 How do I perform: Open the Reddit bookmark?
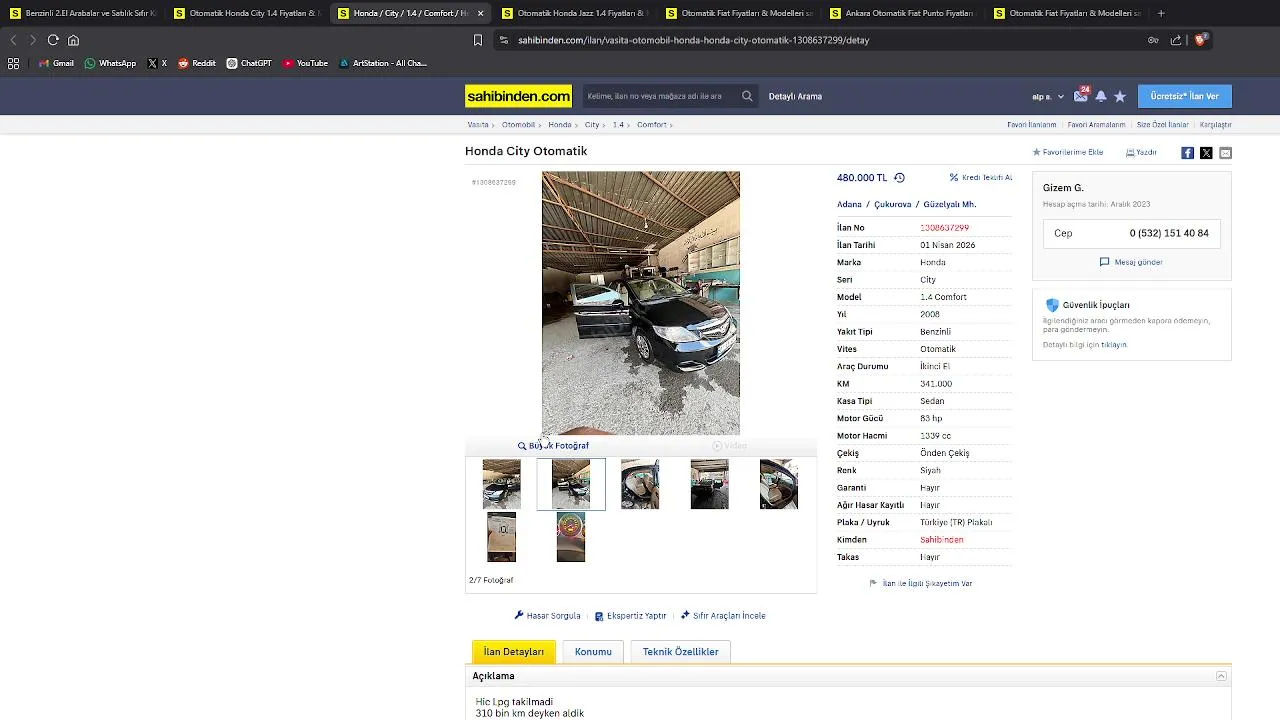click(197, 63)
